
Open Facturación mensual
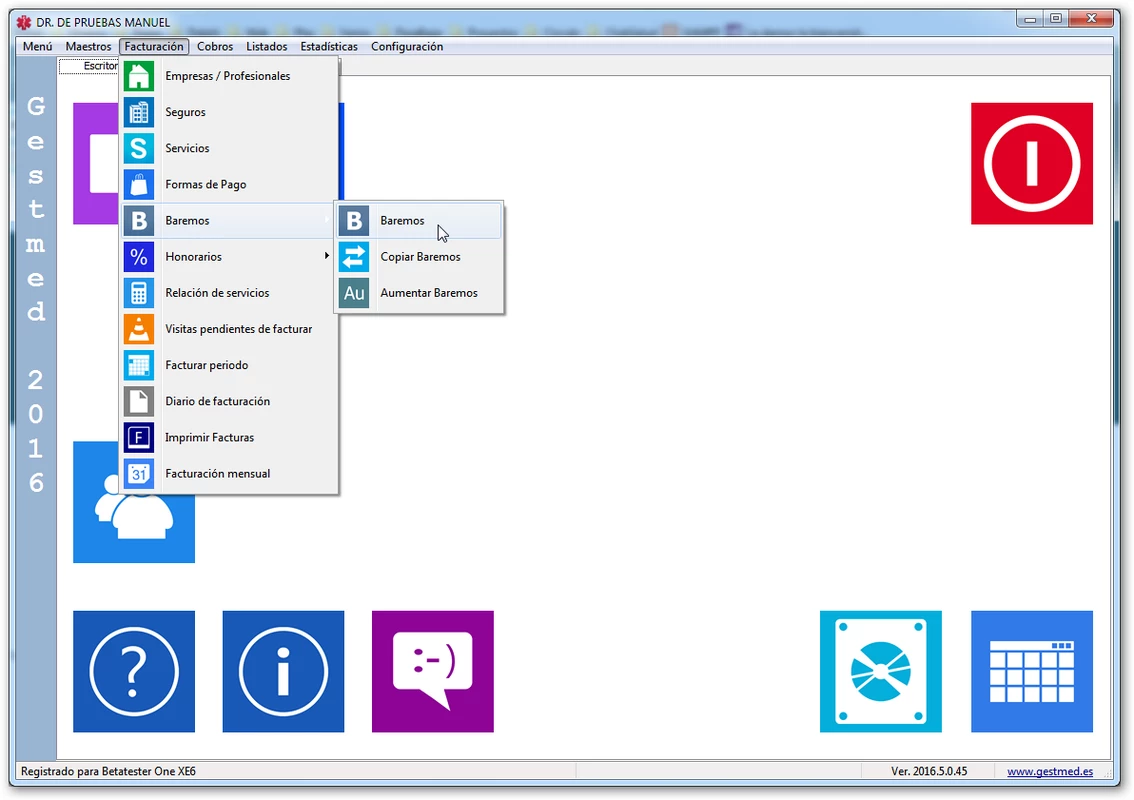click(229, 474)
